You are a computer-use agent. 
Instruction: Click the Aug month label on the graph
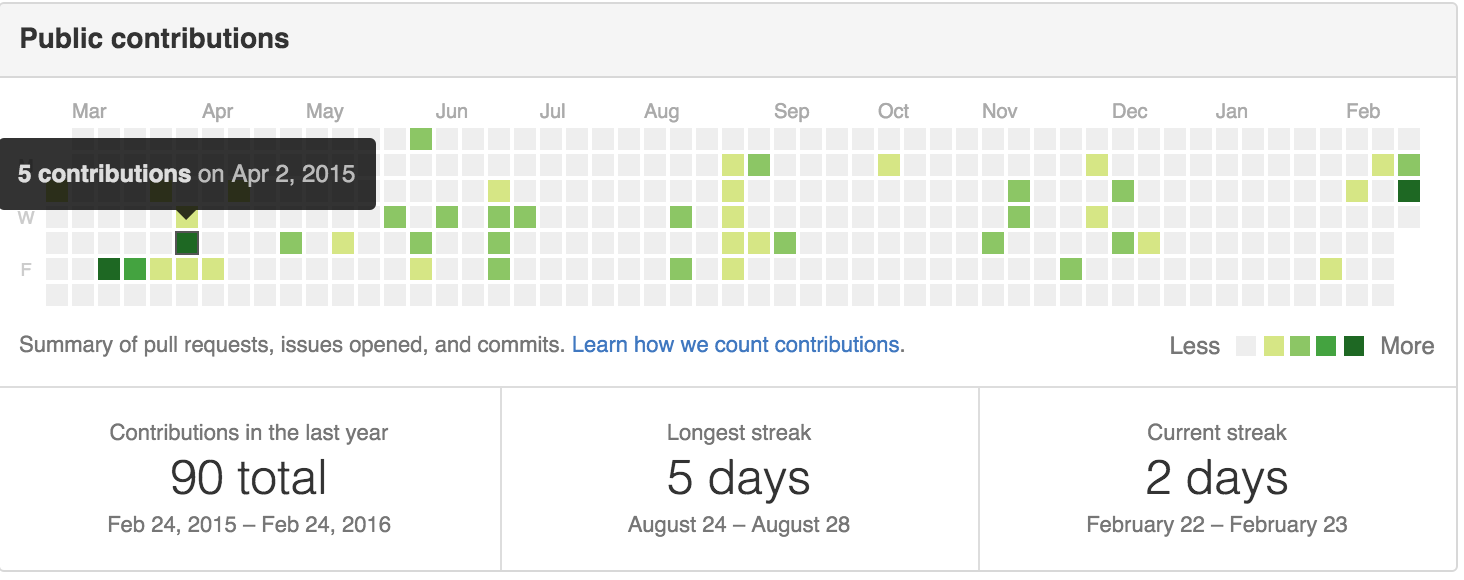[661, 112]
